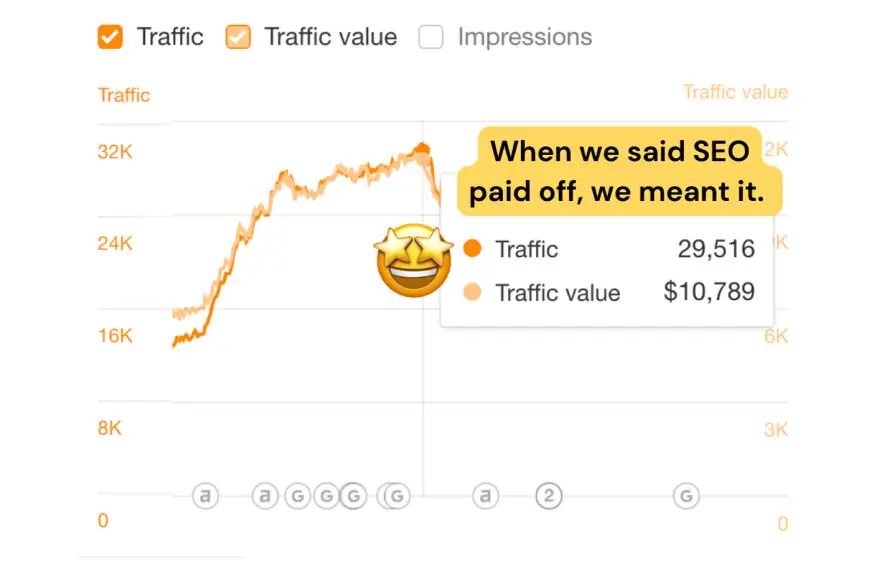Viewport: 894px width, 575px height.
Task: Click the 'a' marker right of the hover line
Action: (x=486, y=495)
